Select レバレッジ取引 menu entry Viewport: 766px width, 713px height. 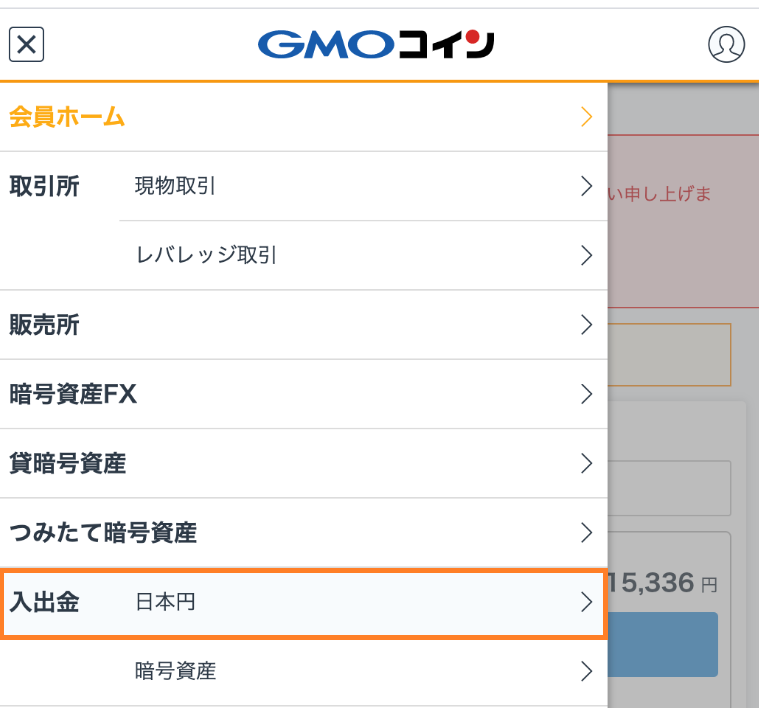click(x=207, y=255)
